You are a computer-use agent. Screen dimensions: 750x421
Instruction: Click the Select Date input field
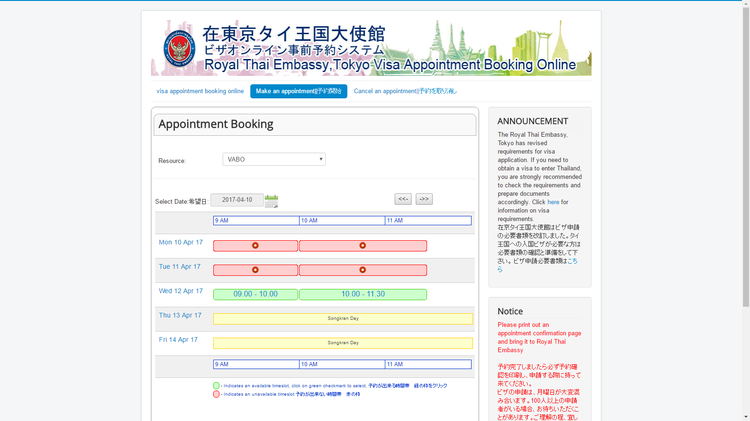[237, 200]
